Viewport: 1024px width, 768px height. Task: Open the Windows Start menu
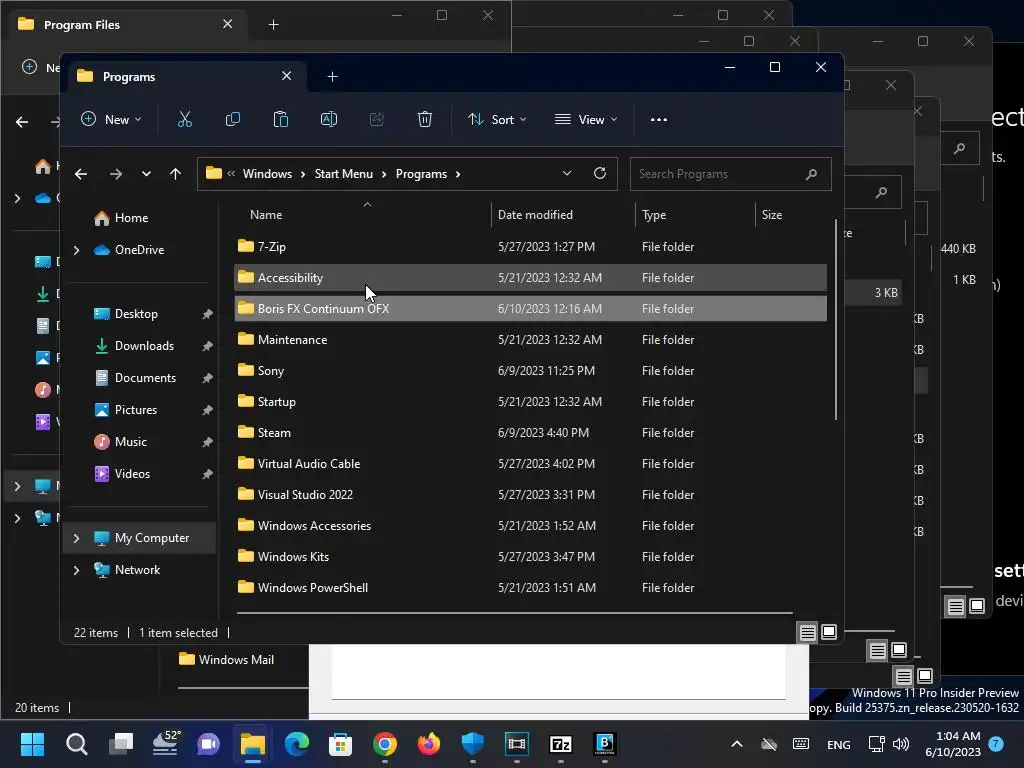(32, 744)
